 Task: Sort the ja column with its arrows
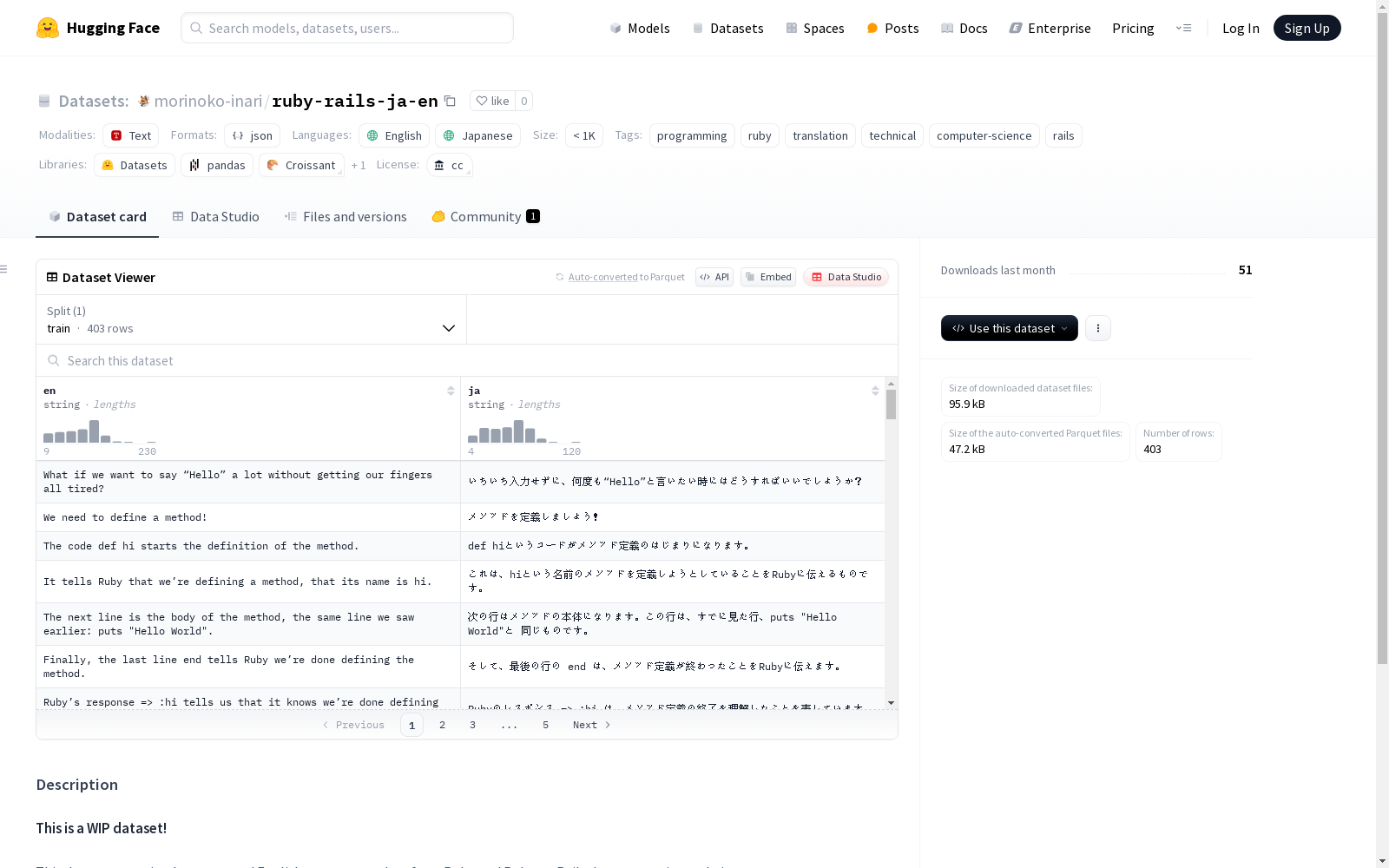click(x=875, y=391)
